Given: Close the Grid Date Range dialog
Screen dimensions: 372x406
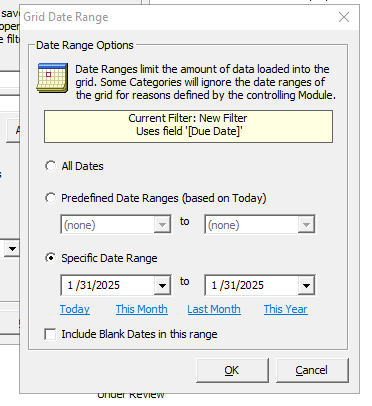Looking at the screenshot, I should 344,17.
